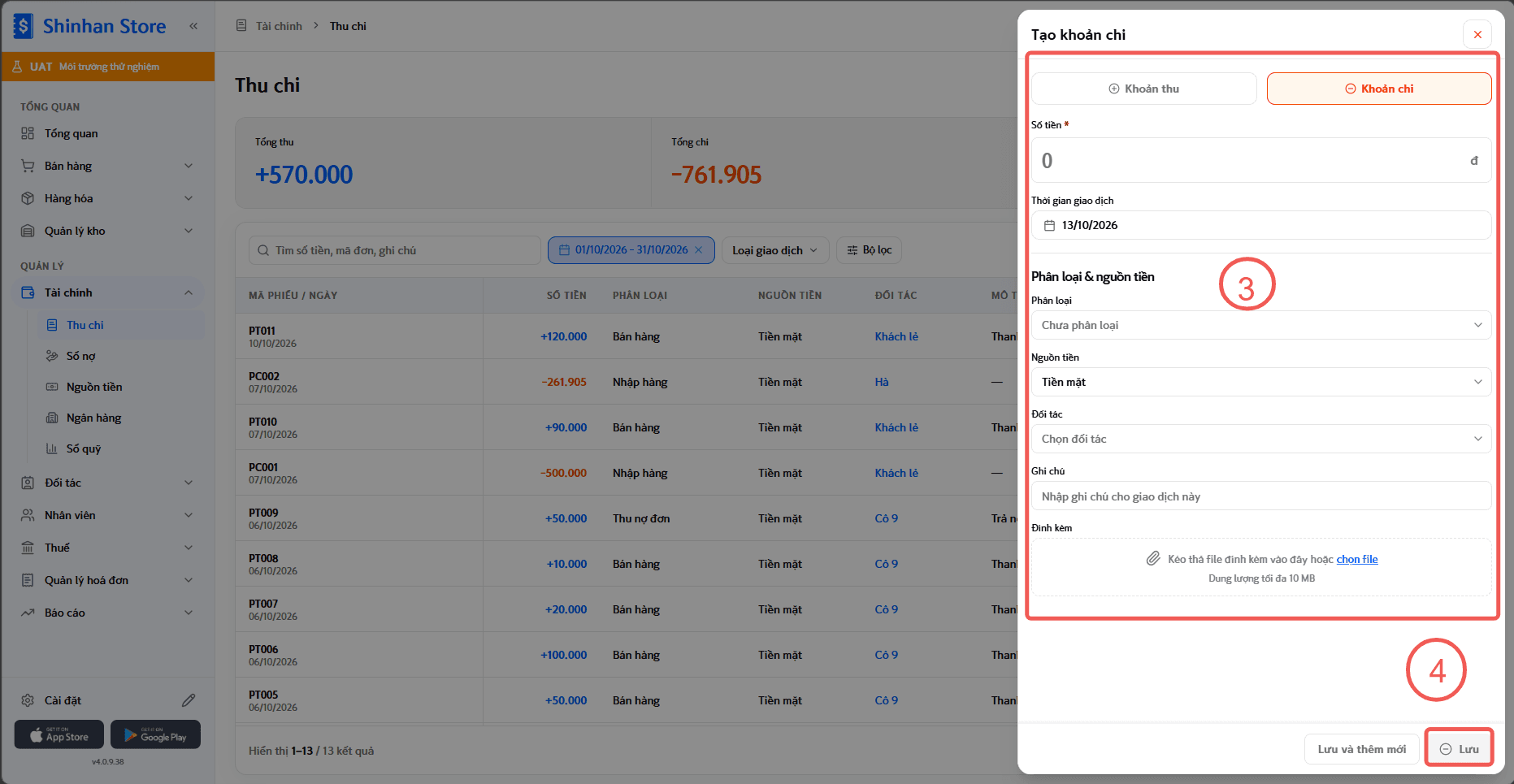Viewport: 1514px width, 784px height.
Task: Switch to the Khoản thu toggle
Action: [1144, 89]
